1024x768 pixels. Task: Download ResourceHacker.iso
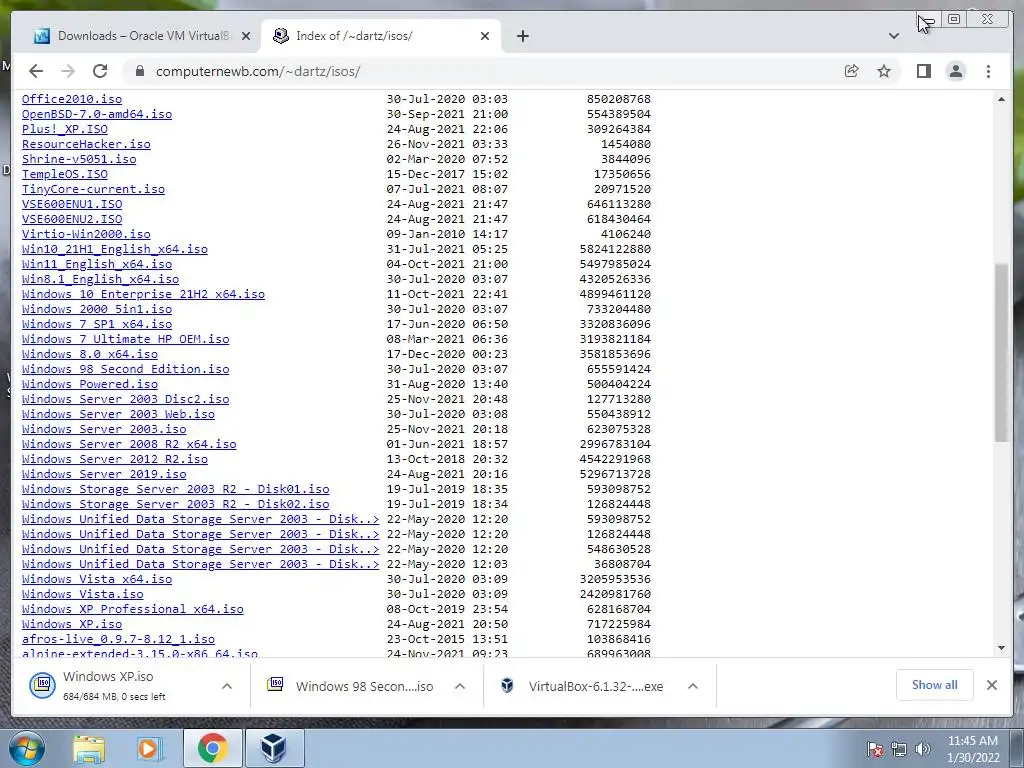click(86, 144)
